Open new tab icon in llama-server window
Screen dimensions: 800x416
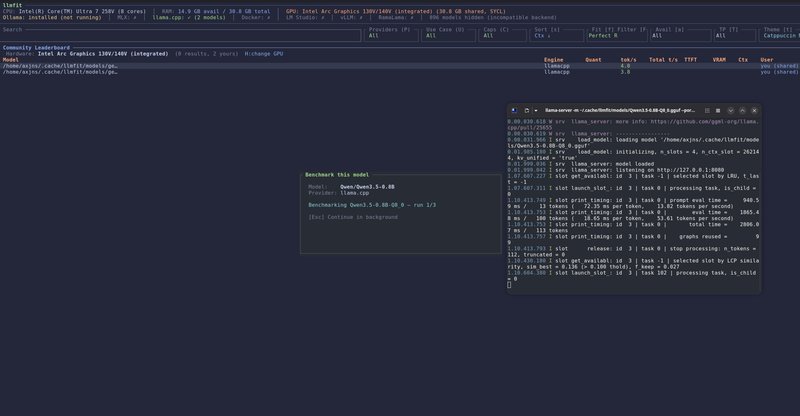527,110
